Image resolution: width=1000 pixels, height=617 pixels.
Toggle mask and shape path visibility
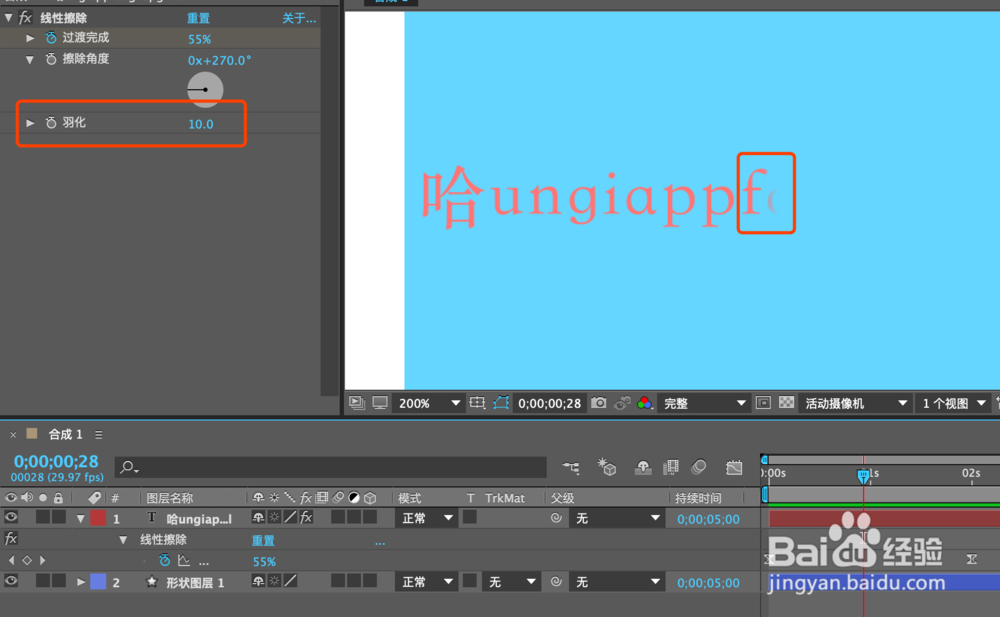[x=501, y=403]
